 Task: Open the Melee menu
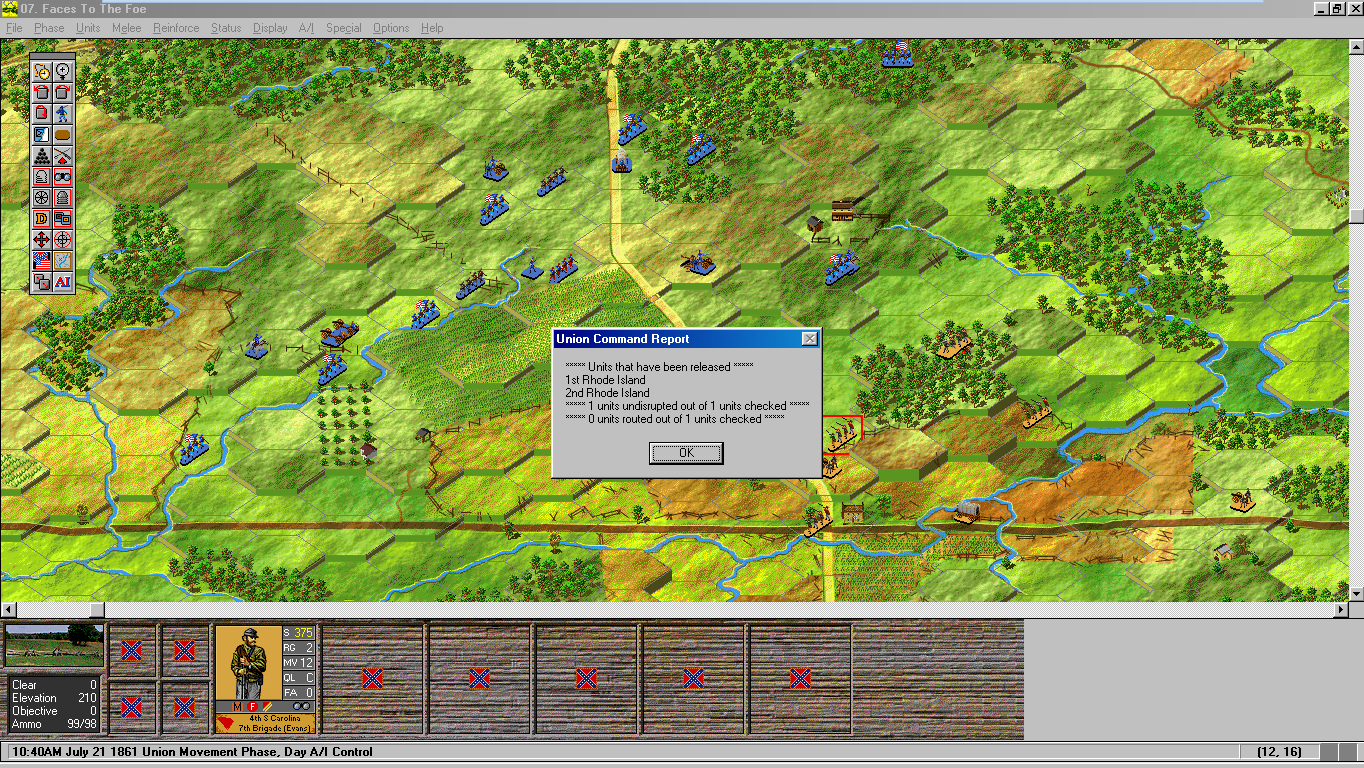[126, 28]
